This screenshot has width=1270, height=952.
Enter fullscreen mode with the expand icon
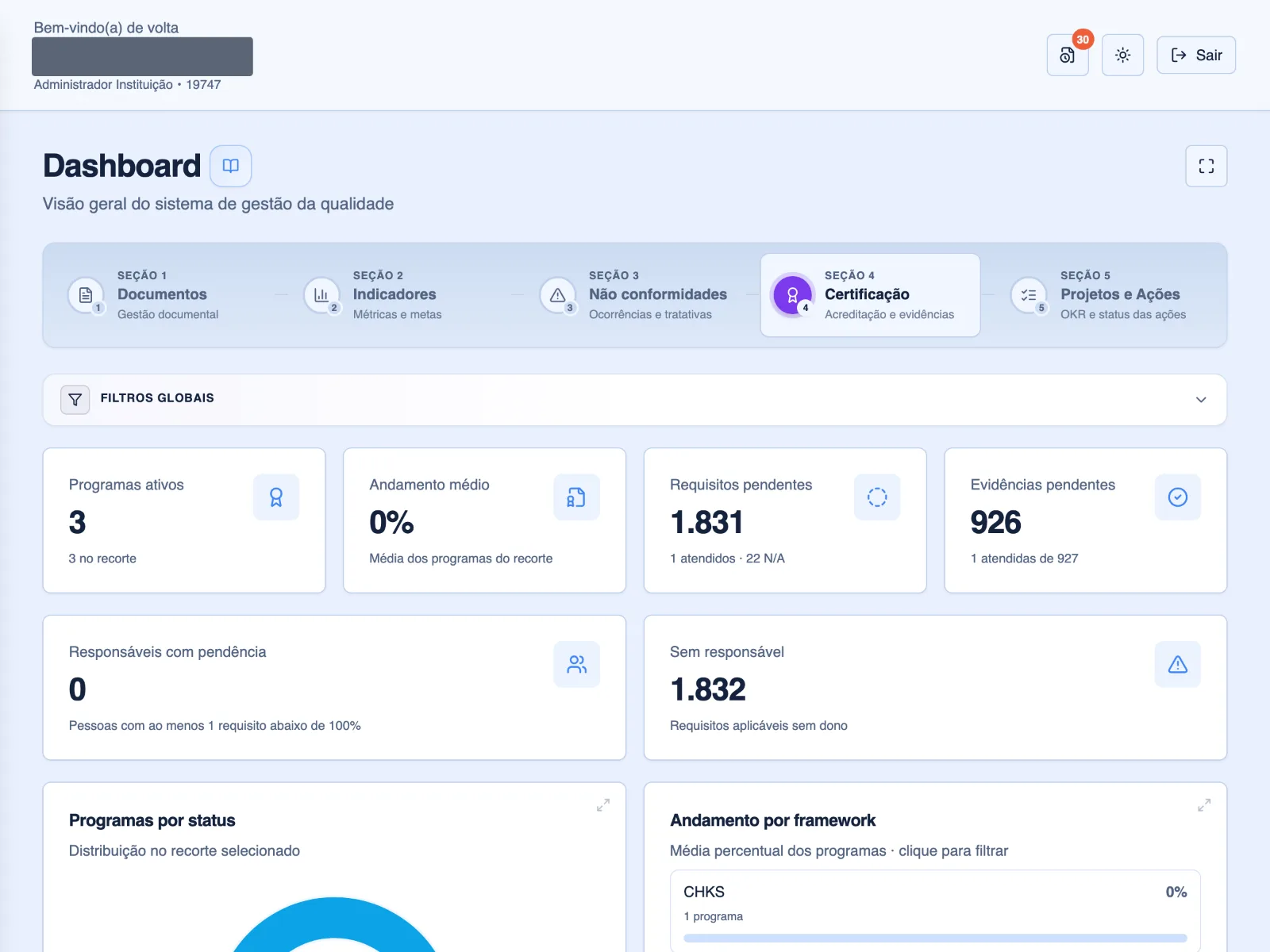pyautogui.click(x=1206, y=166)
